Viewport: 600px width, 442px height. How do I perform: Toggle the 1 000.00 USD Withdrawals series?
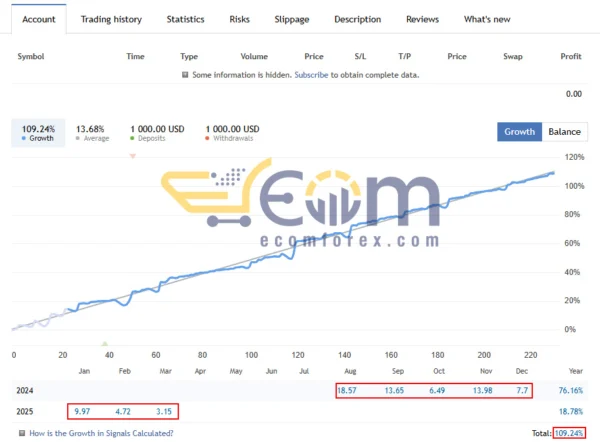(232, 134)
